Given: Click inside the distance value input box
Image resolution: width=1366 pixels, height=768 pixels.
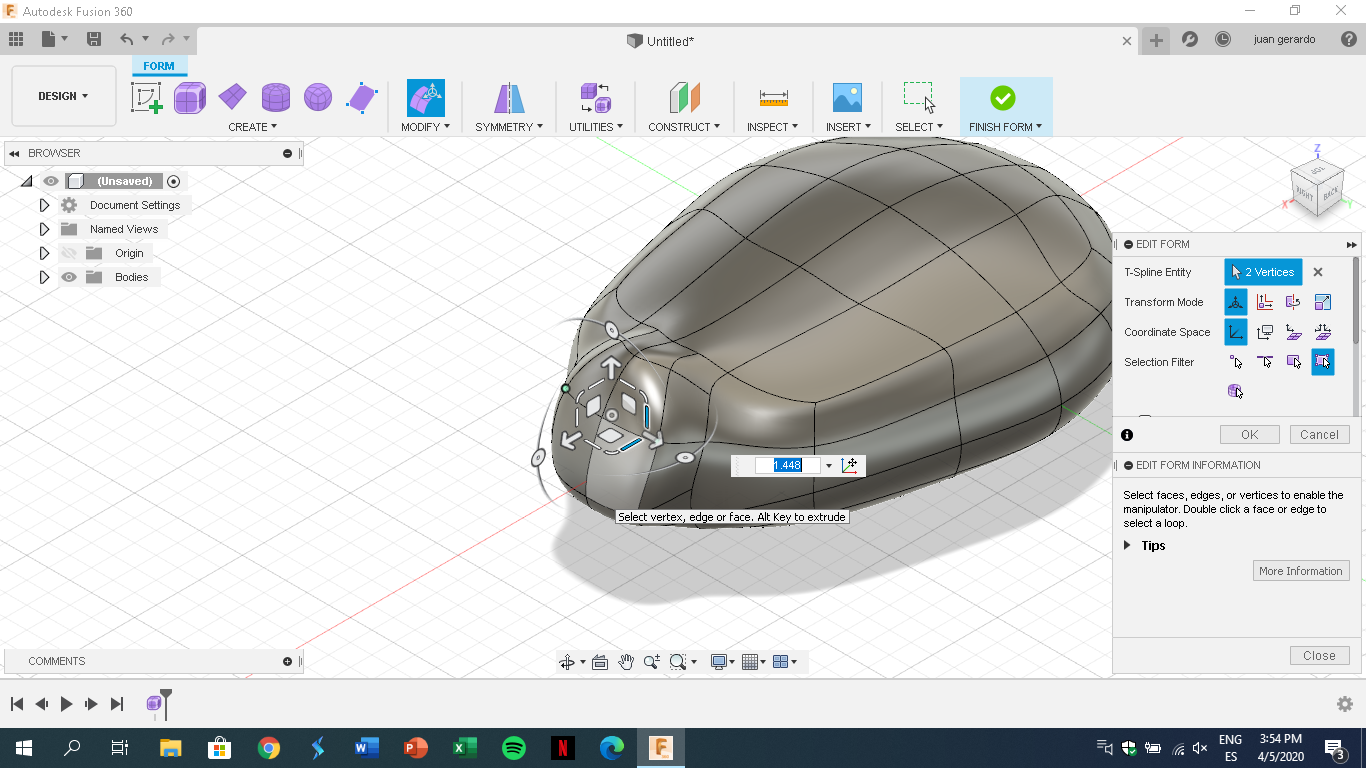Looking at the screenshot, I should click(x=790, y=465).
